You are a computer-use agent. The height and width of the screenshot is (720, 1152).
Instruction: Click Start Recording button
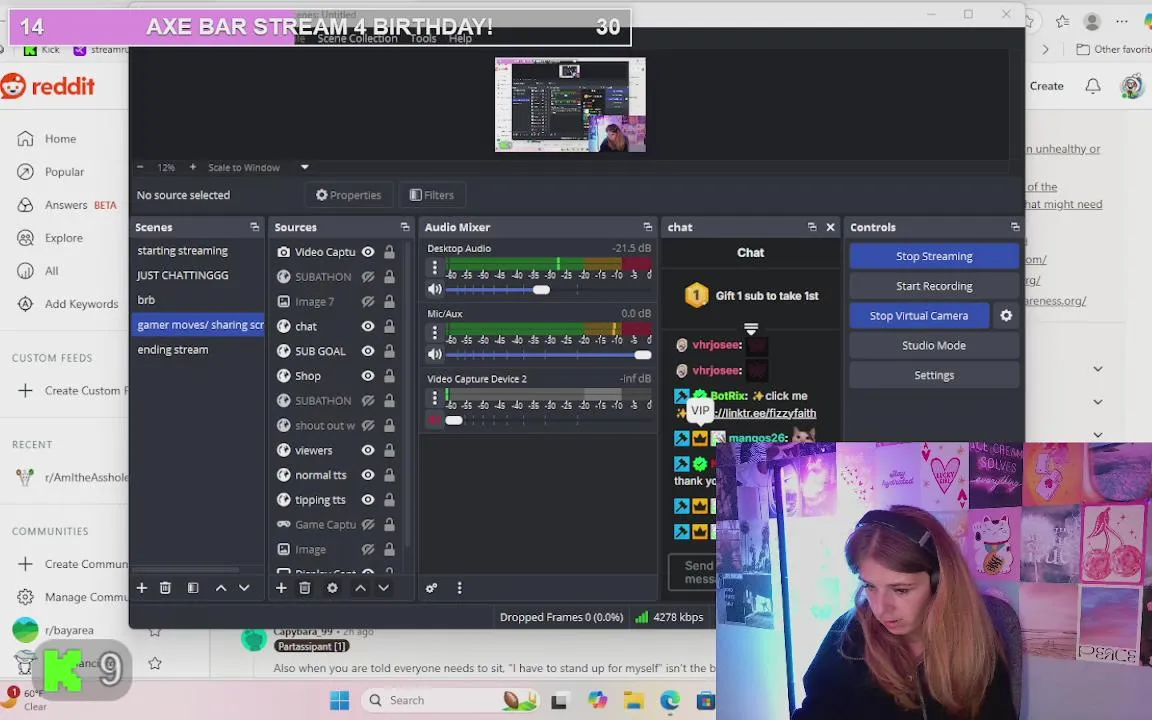[x=934, y=286]
